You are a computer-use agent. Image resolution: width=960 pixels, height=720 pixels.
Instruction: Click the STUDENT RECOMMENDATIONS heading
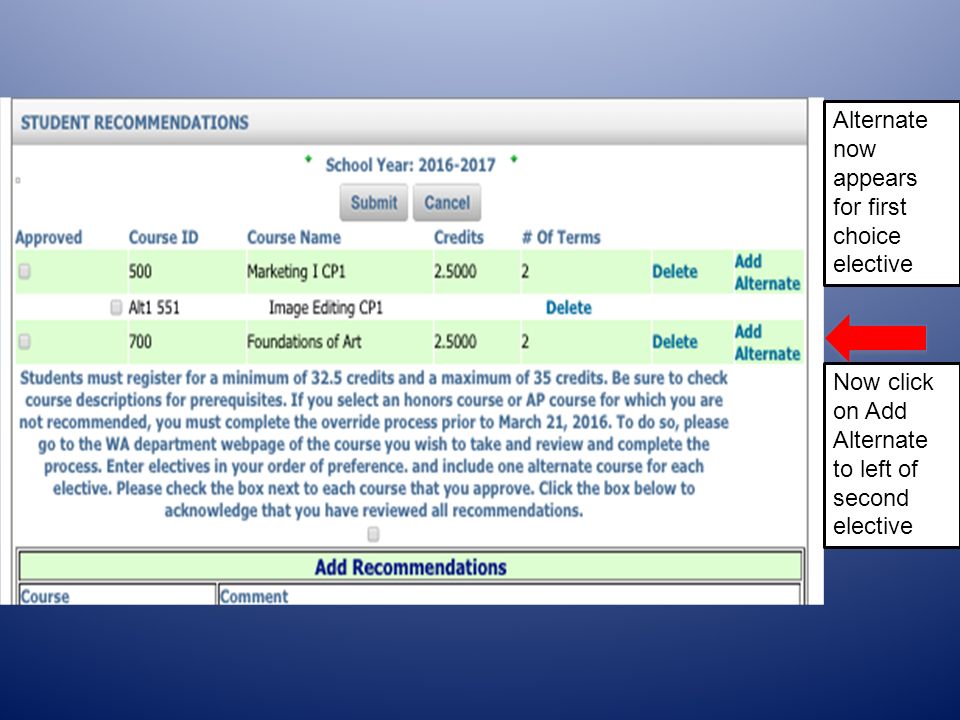[x=135, y=122]
